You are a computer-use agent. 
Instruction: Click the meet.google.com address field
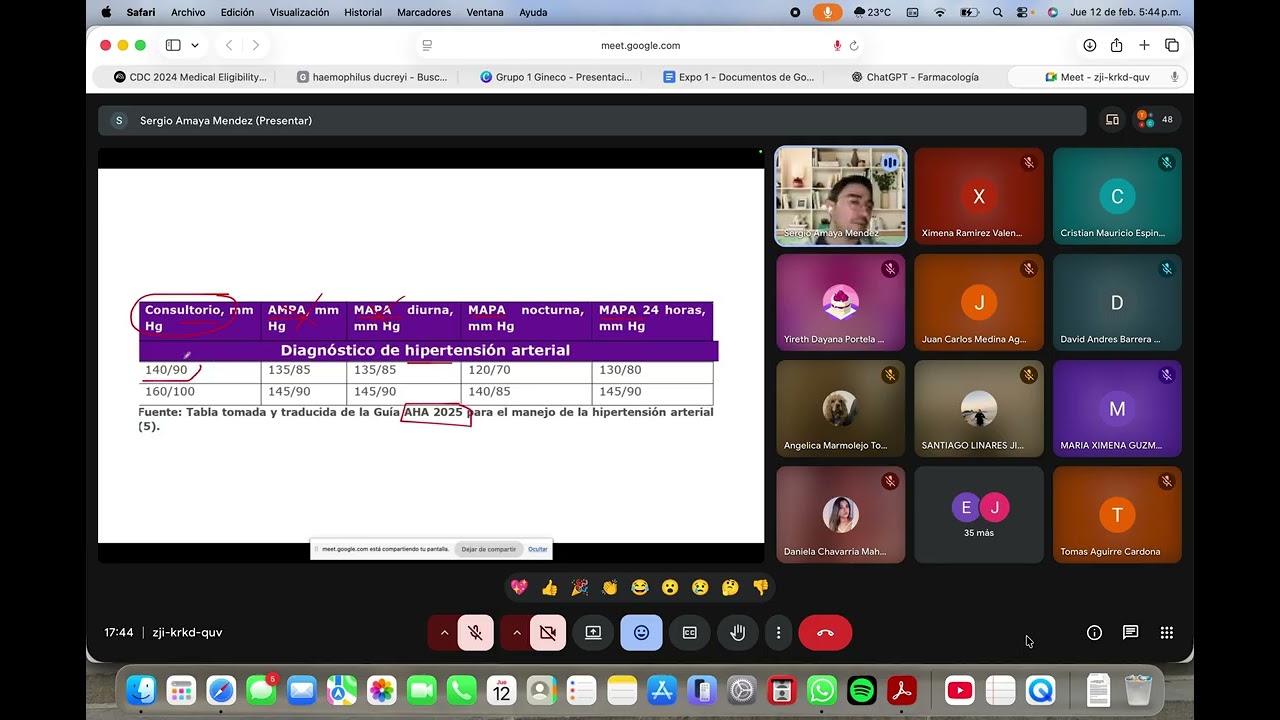pos(640,45)
